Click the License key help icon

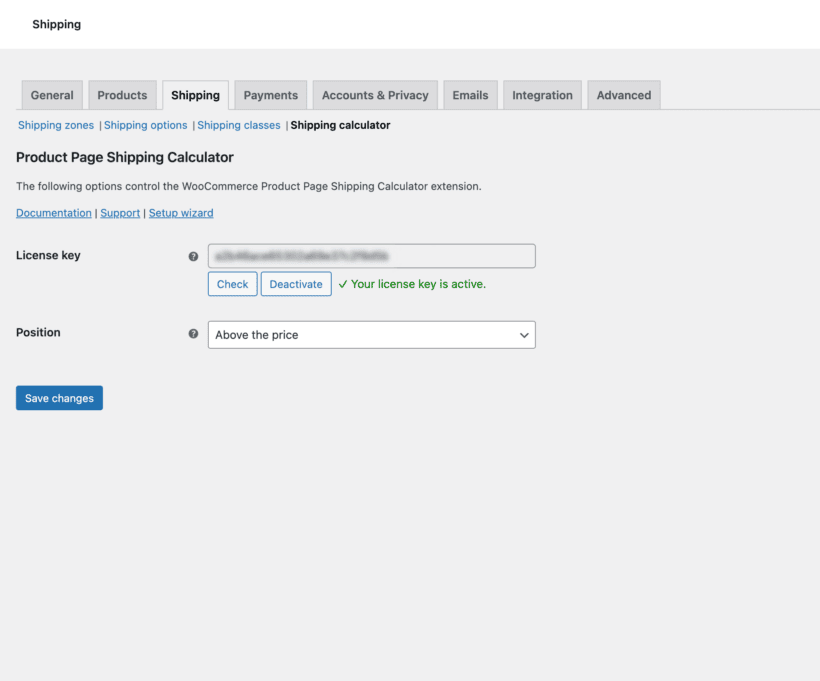click(193, 256)
